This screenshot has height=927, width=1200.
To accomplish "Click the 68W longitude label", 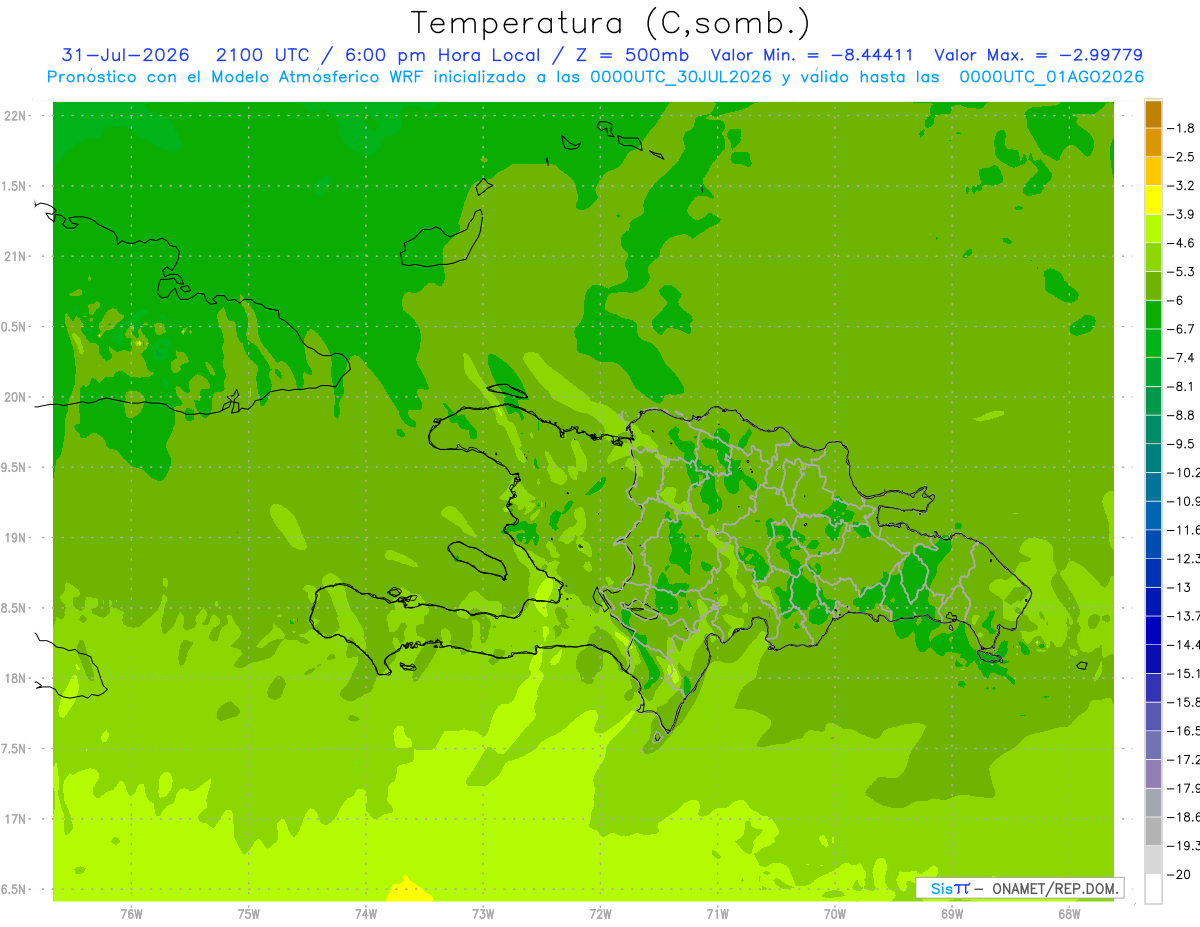I will tap(1069, 913).
